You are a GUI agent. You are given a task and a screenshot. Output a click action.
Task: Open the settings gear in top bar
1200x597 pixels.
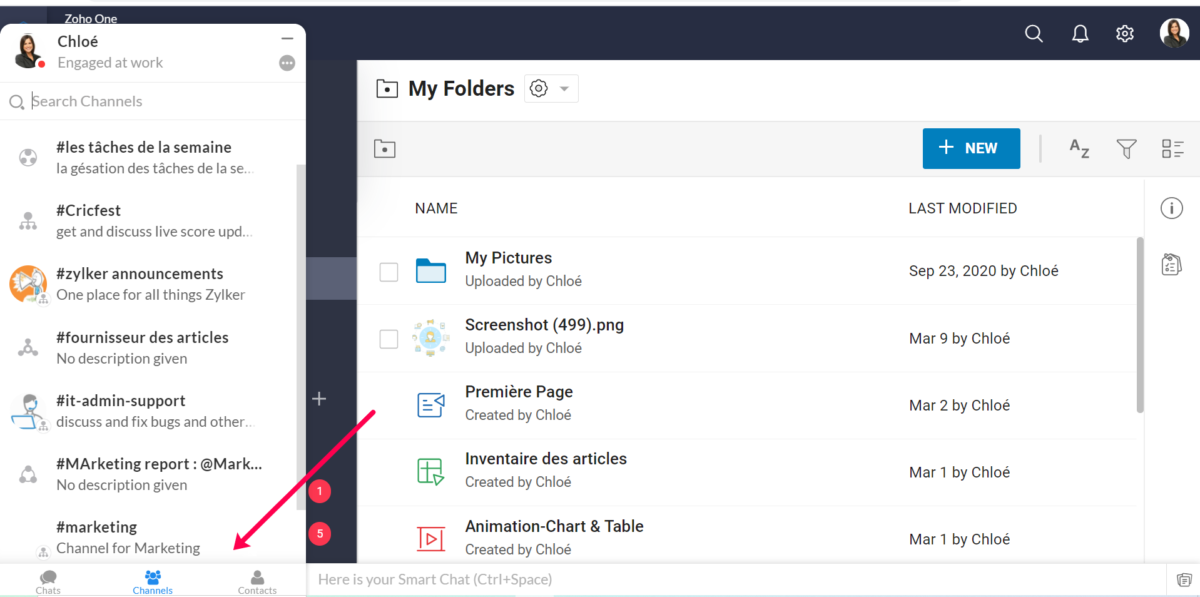tap(1125, 34)
